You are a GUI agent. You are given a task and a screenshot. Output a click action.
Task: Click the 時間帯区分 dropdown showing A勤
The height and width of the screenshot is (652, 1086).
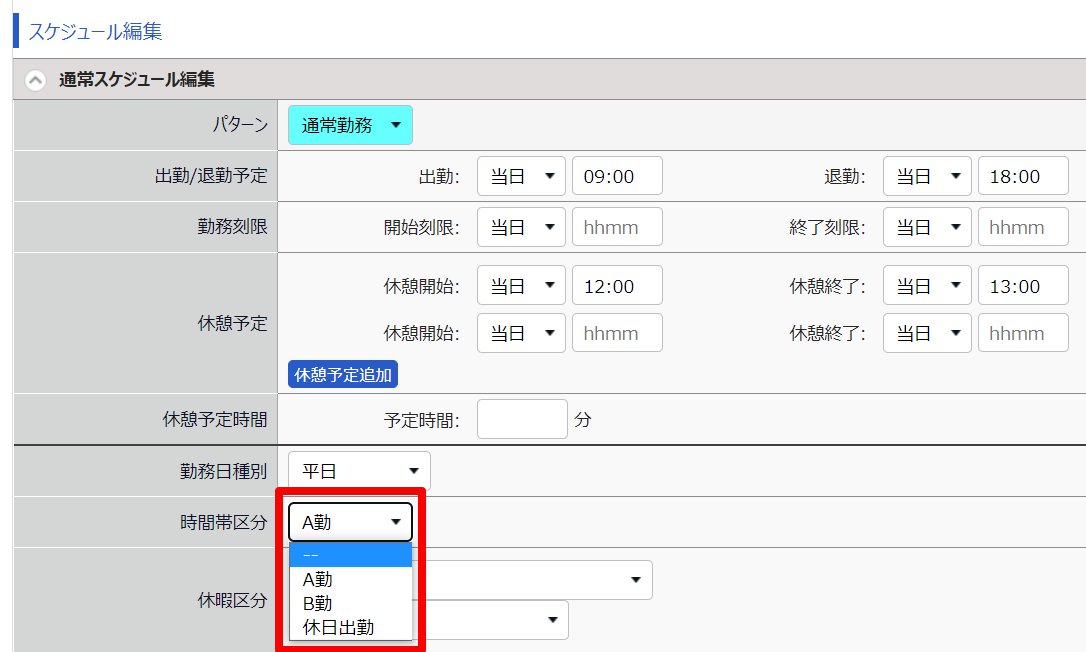350,522
